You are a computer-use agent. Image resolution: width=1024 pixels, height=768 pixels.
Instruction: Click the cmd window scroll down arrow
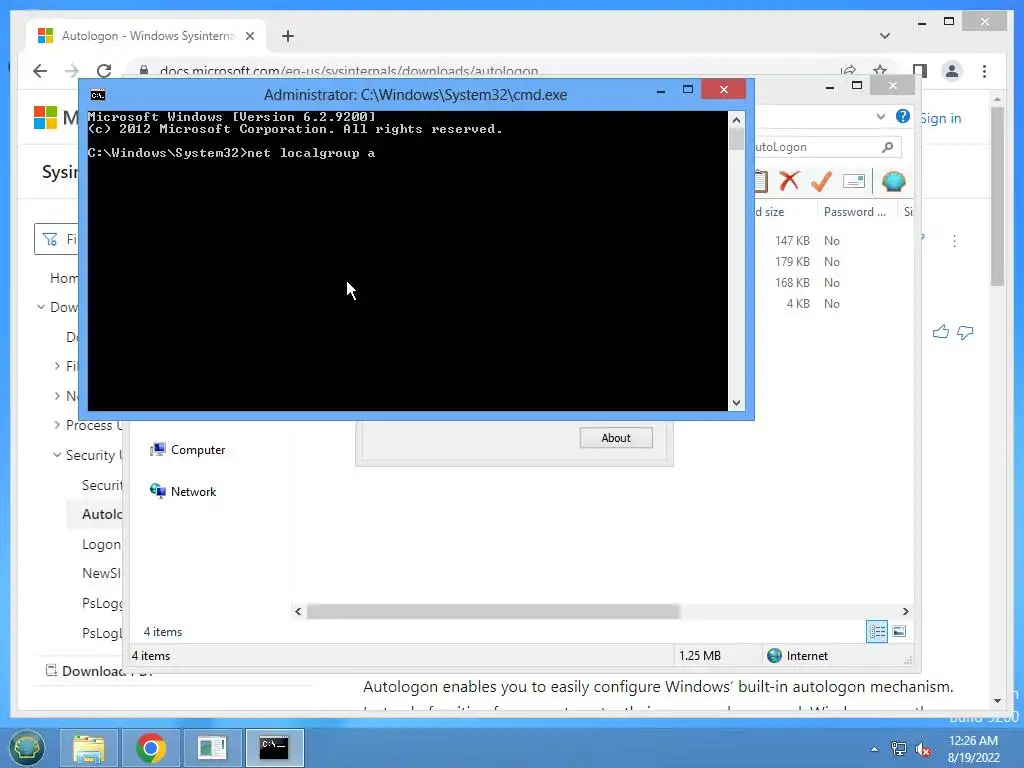(x=736, y=403)
